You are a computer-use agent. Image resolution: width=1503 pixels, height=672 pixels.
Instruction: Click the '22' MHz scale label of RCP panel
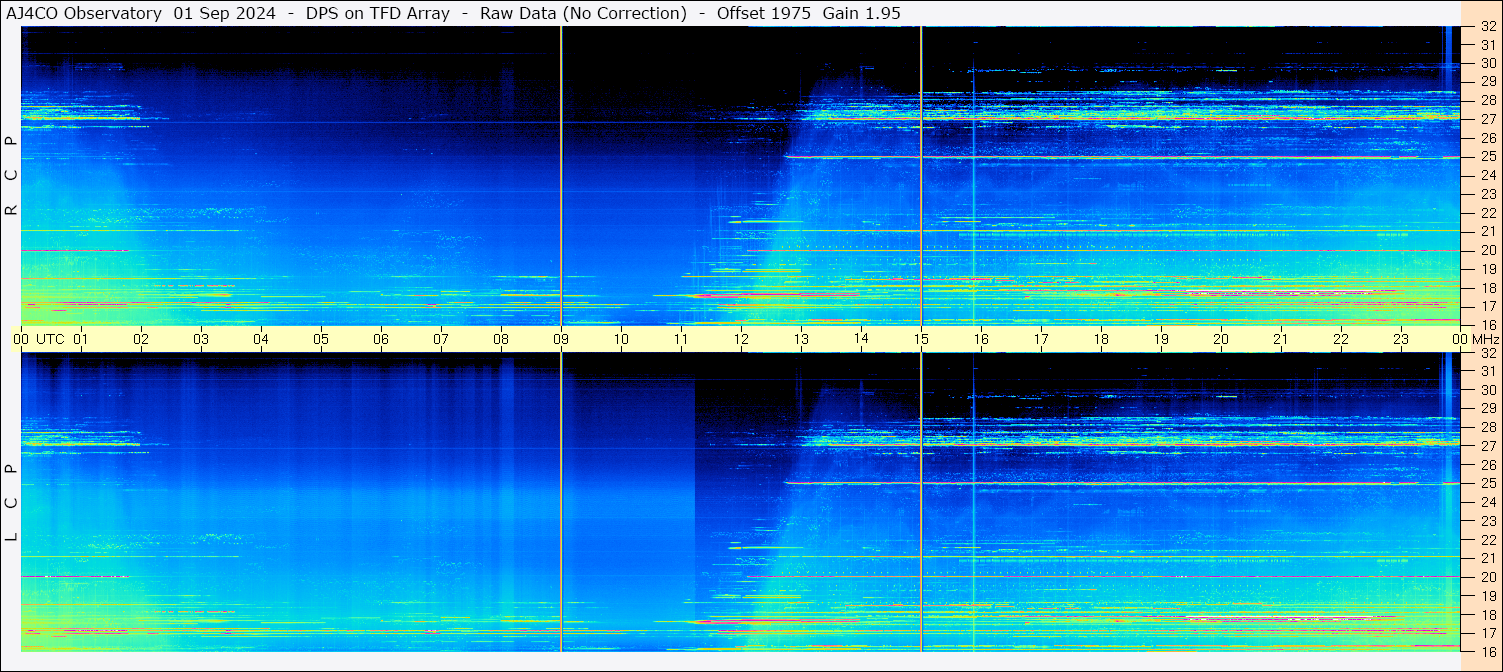pos(1488,213)
